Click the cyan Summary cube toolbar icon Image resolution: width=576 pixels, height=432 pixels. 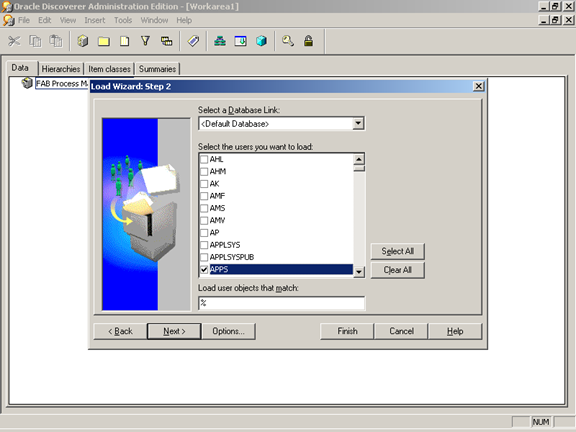click(262, 41)
